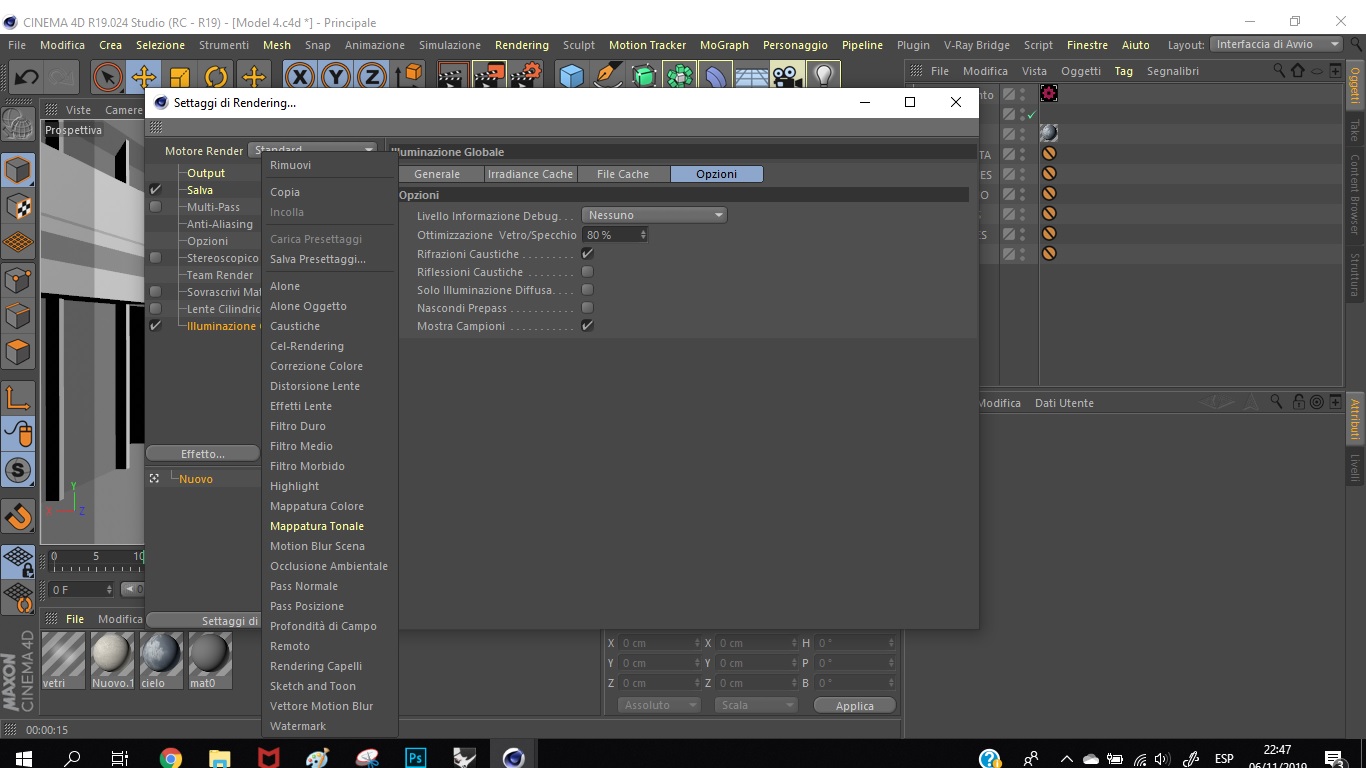Click the green subdivision surface cube icon
The width and height of the screenshot is (1366, 768).
coord(644,76)
